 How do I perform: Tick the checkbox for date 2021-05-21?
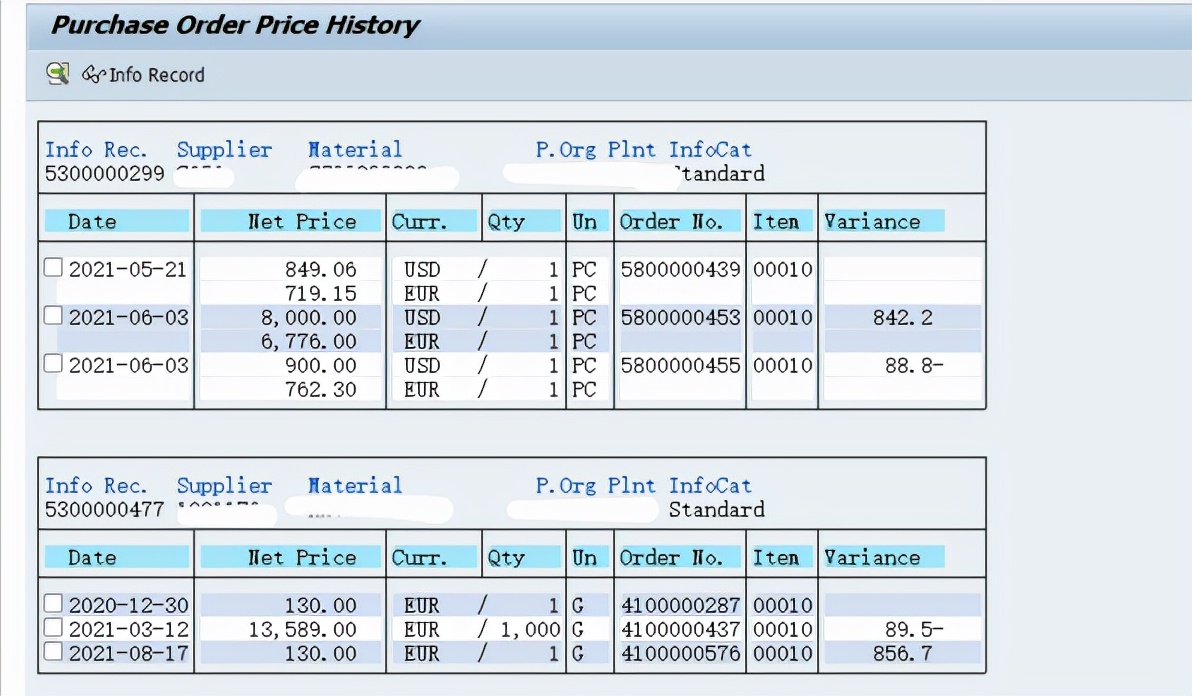54,268
